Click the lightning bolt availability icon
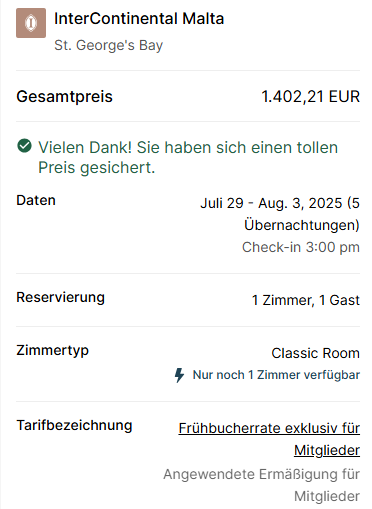This screenshot has height=509, width=372. 179,375
